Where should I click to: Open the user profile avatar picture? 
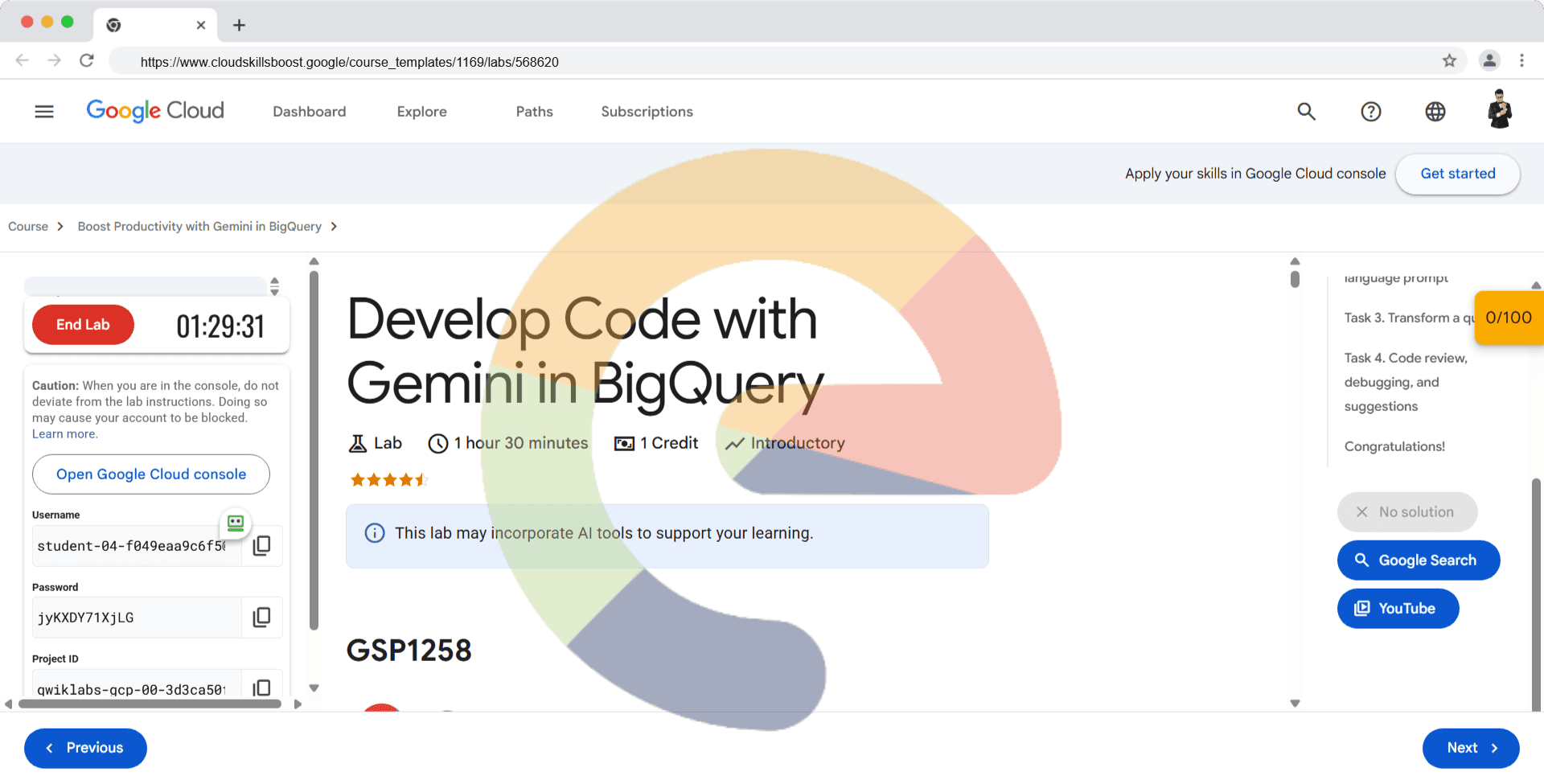click(1499, 110)
